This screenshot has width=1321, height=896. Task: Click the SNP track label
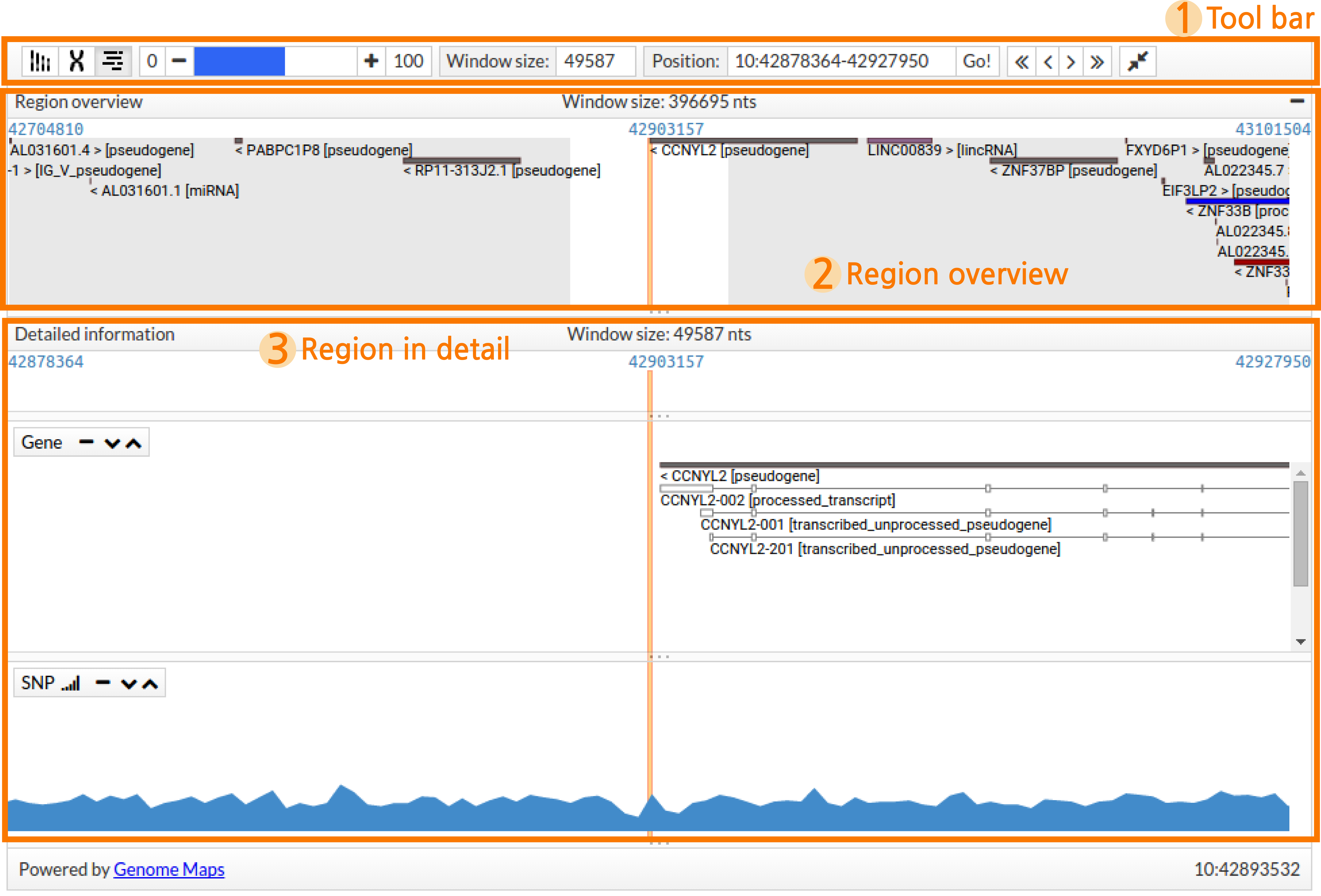(38, 683)
